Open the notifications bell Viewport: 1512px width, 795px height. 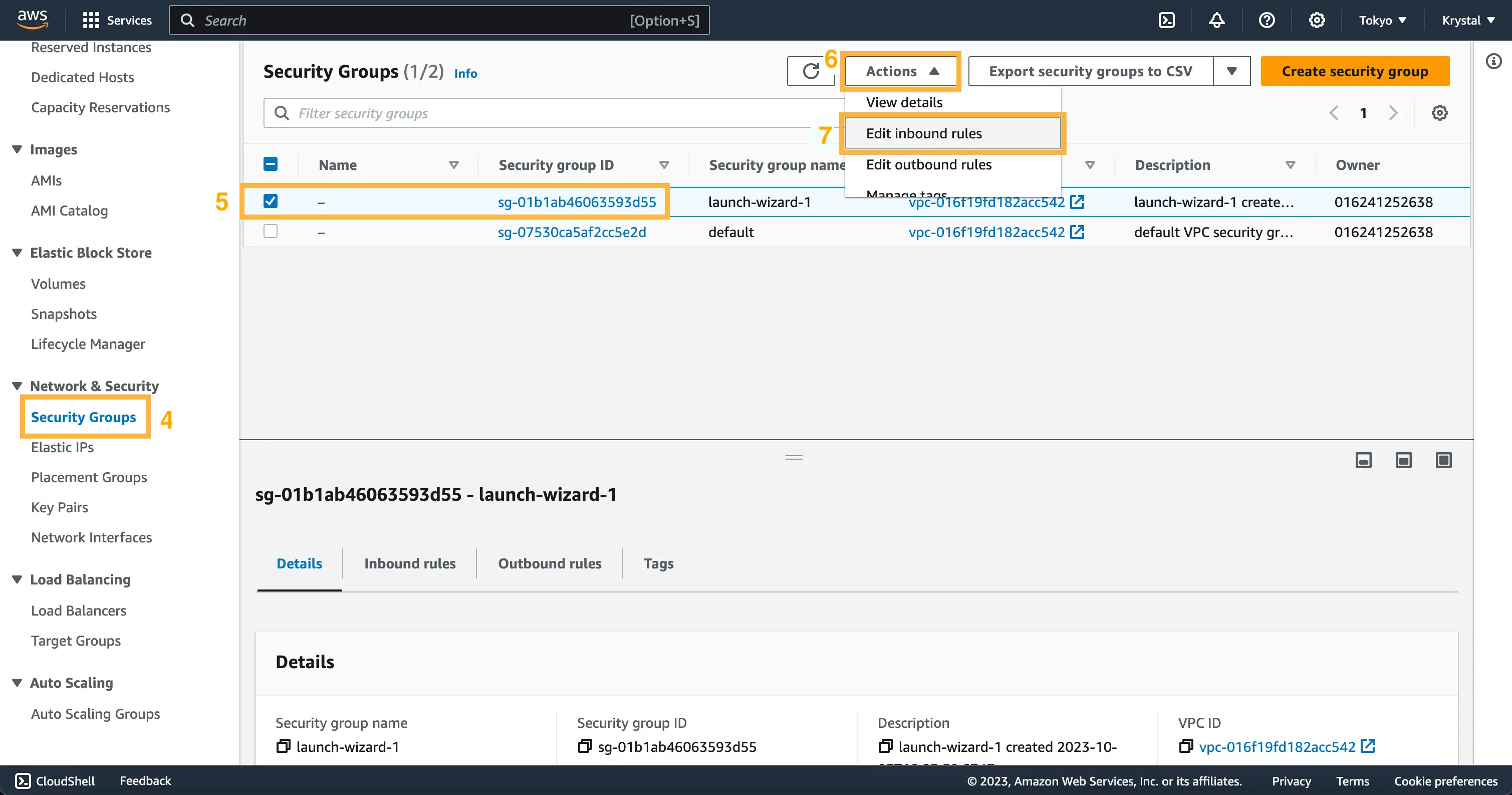[x=1216, y=20]
